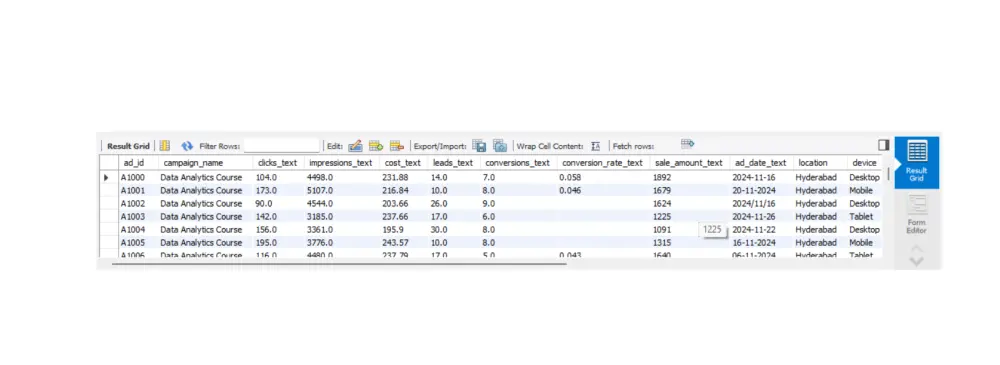Export recordset to file icon
This screenshot has width=1000, height=365.
479,145
